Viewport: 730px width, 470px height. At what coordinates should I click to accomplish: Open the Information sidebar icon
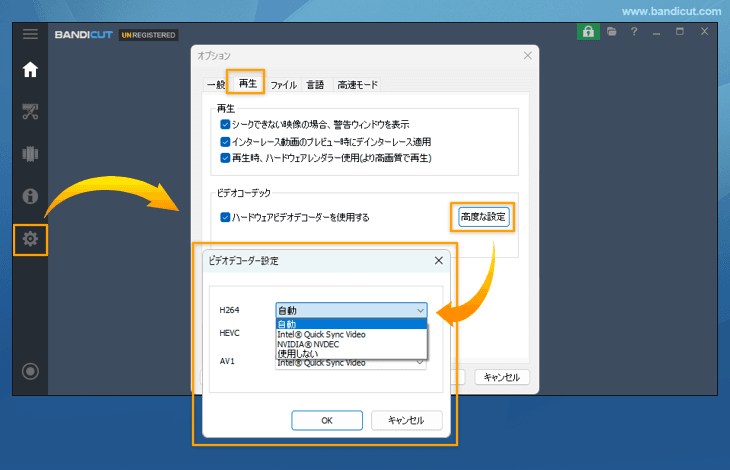coord(30,196)
